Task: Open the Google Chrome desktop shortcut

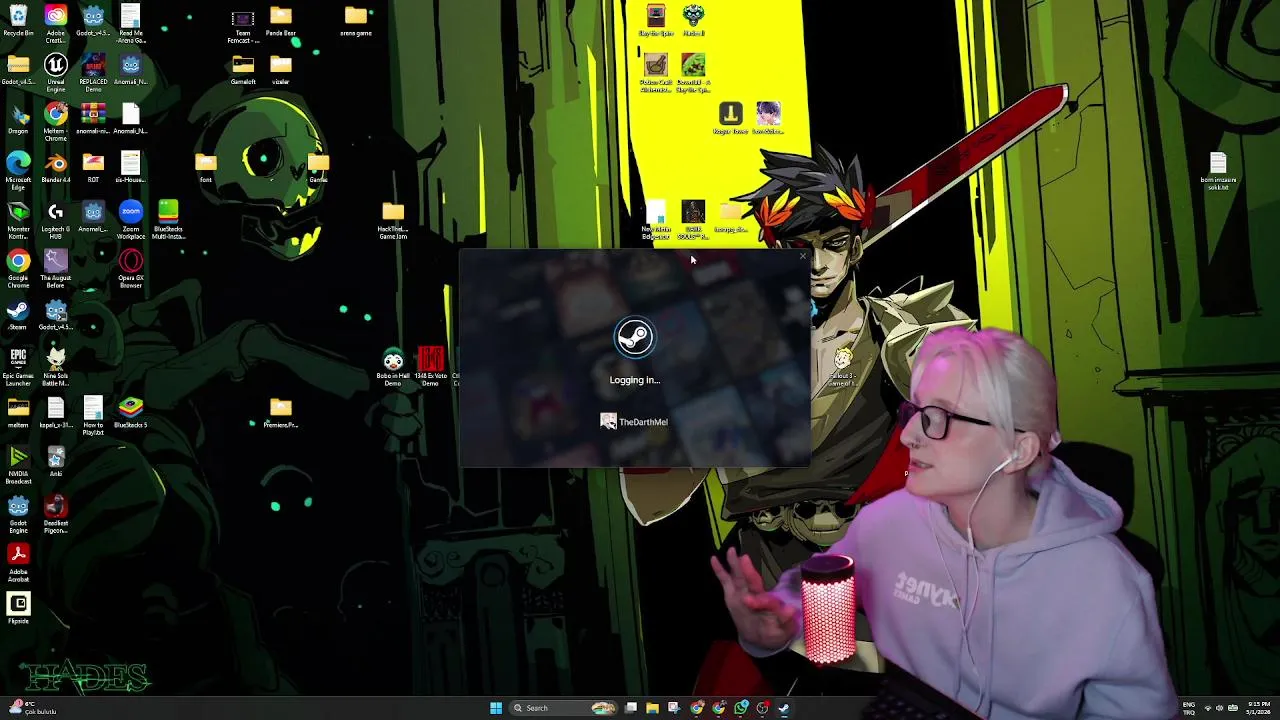Action: click(18, 268)
